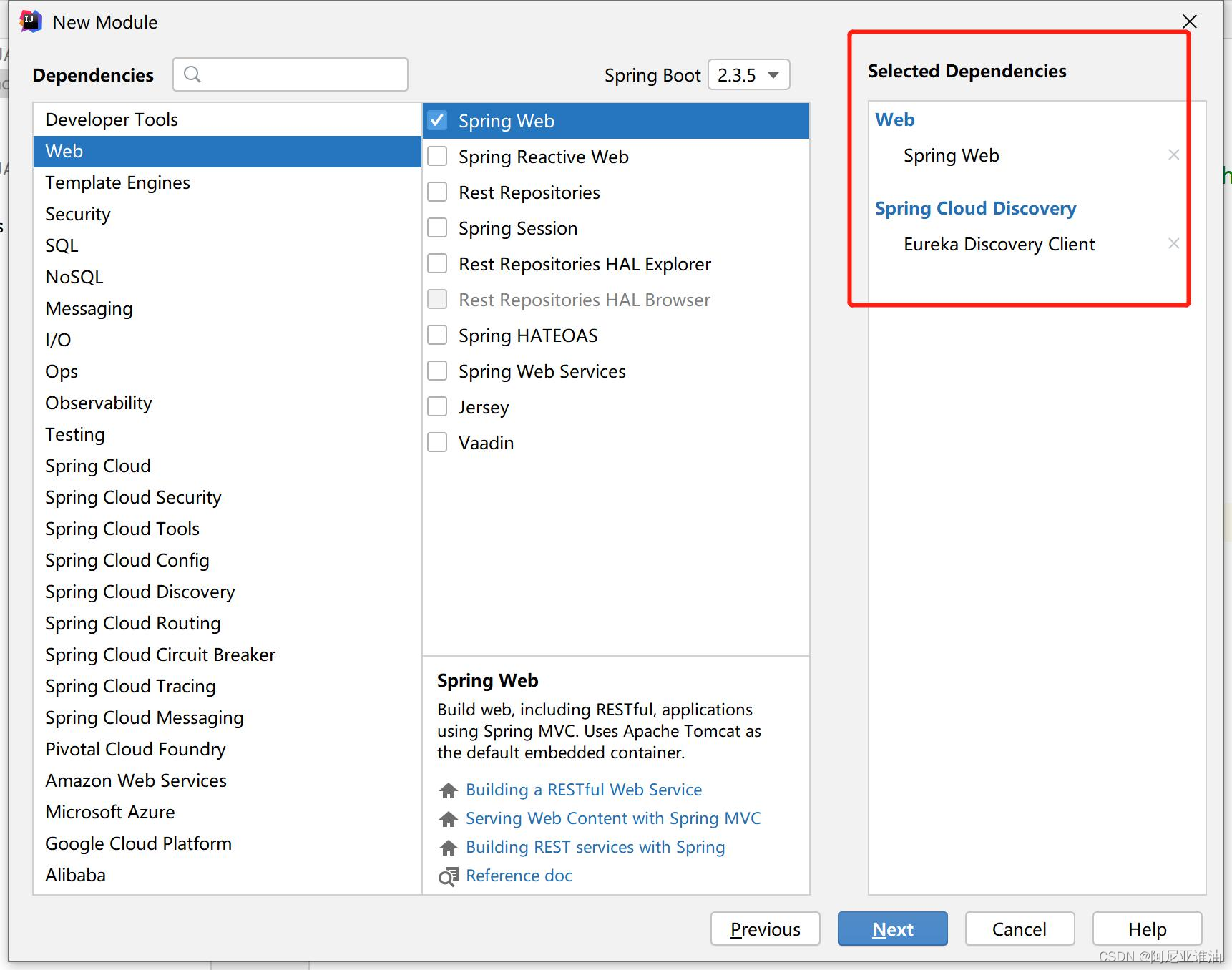Viewport: 1232px width, 970px height.
Task: Tick the Spring Session checkbox
Action: [x=437, y=227]
